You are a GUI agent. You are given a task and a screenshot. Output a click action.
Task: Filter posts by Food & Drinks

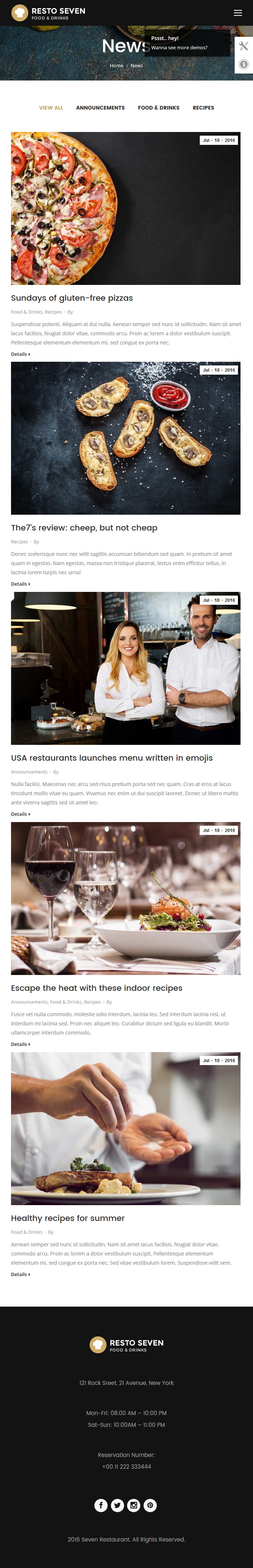point(159,108)
